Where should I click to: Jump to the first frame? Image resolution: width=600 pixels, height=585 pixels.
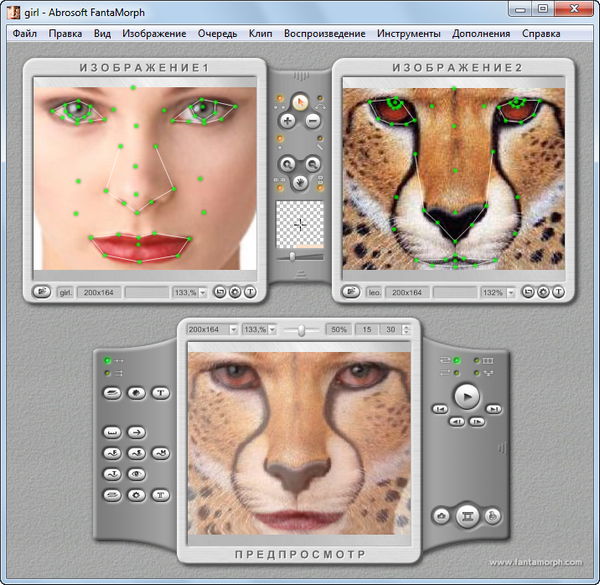440,409
